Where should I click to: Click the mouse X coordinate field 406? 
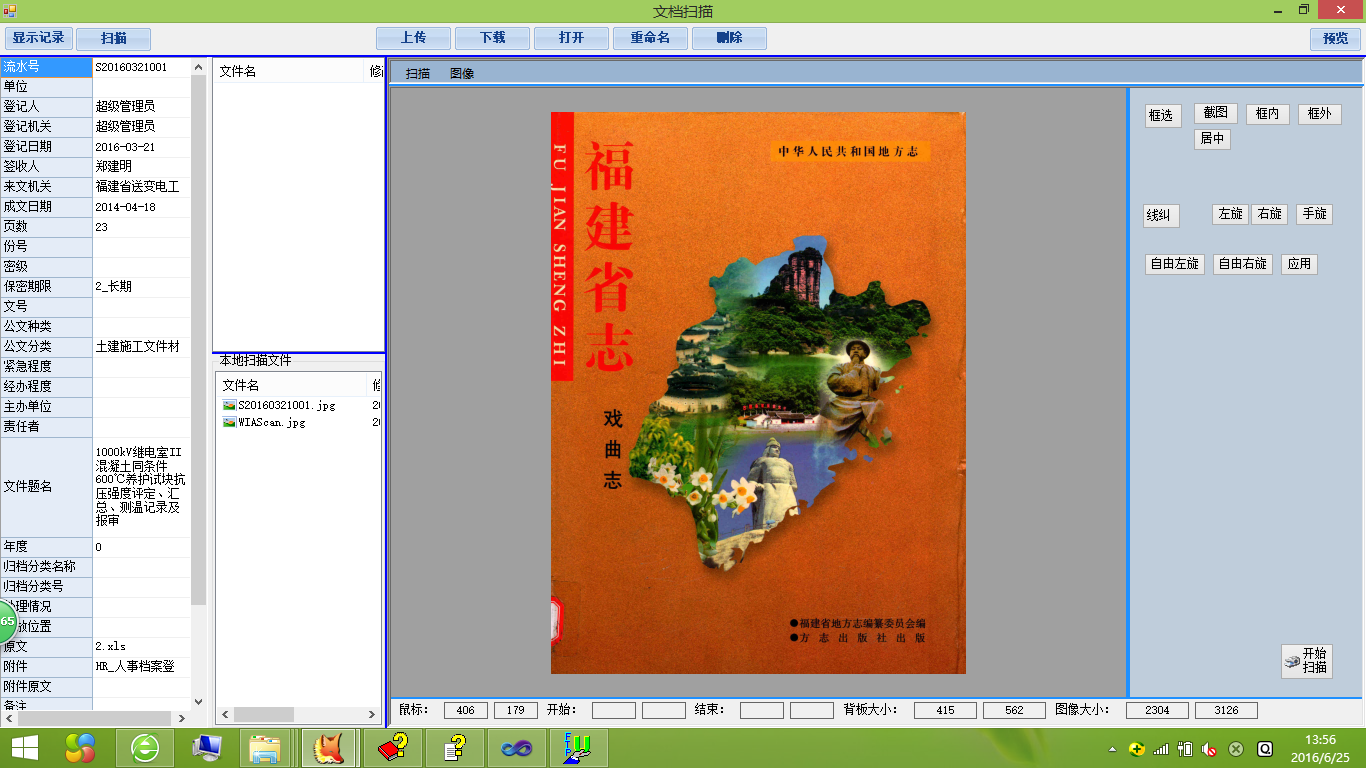(x=466, y=710)
